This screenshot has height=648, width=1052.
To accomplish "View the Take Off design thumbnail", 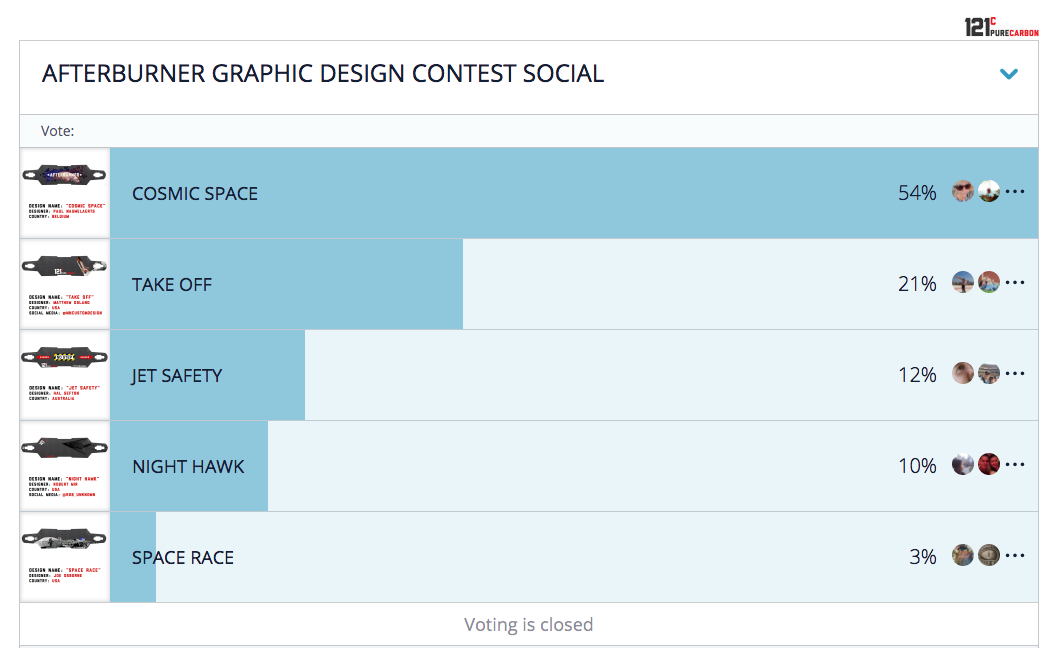I will pos(64,284).
